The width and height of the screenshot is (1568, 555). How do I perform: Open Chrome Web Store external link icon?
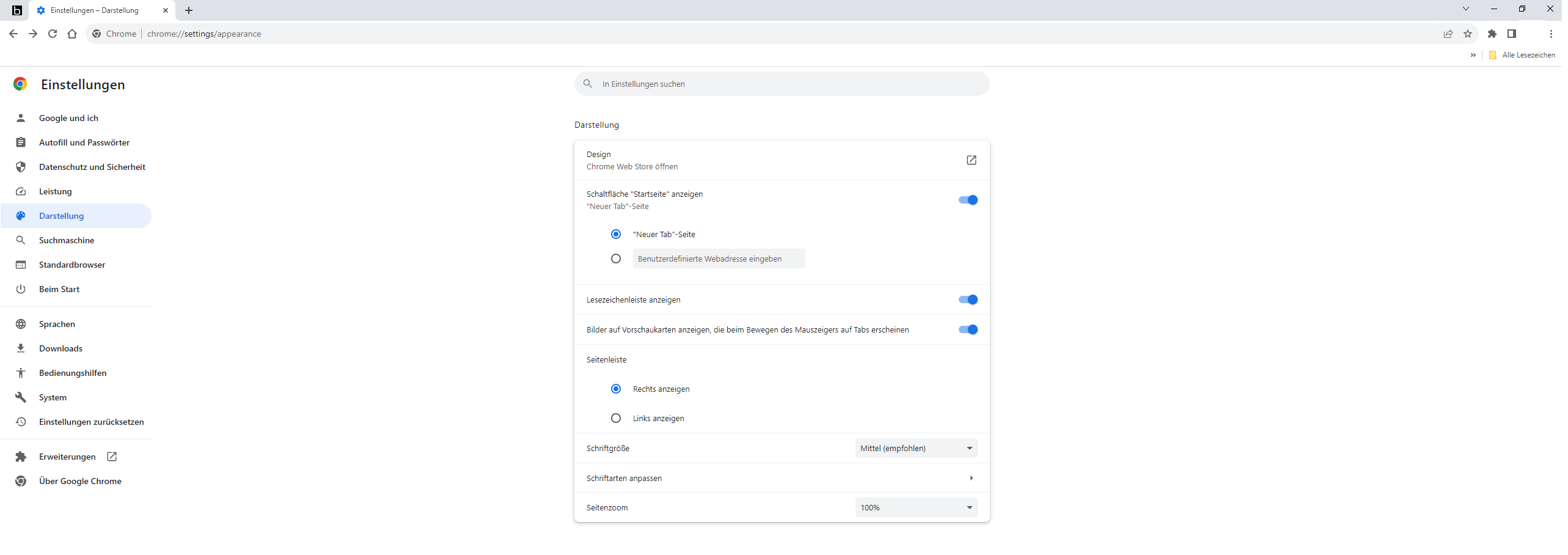pyautogui.click(x=972, y=160)
